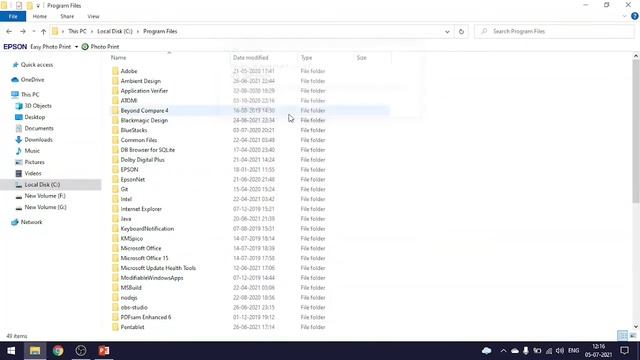Open EPSON Easy Photo Print dropdown
This screenshot has width=640, height=360.
point(76,47)
